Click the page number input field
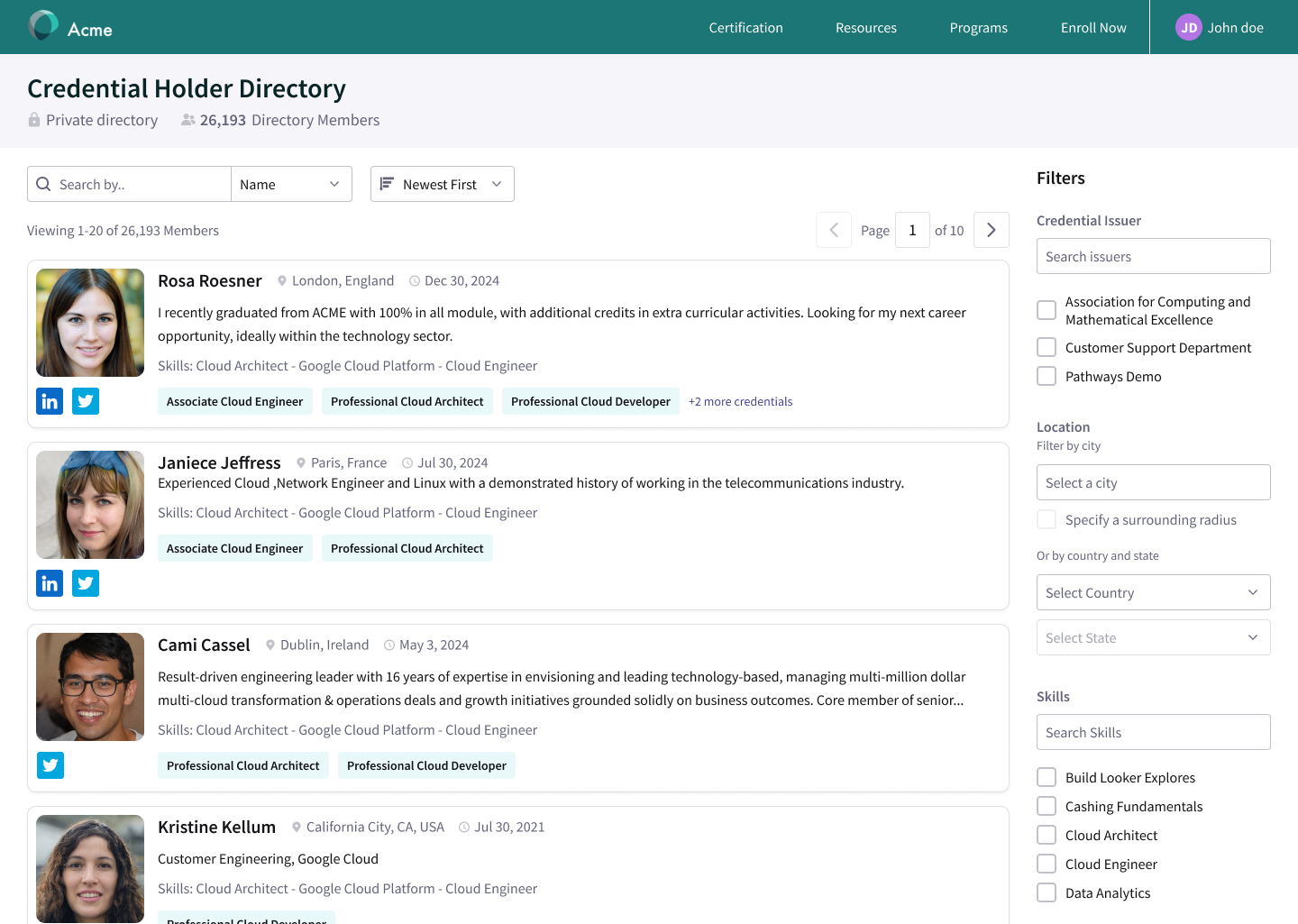Viewport: 1298px width, 924px height. 912,230
